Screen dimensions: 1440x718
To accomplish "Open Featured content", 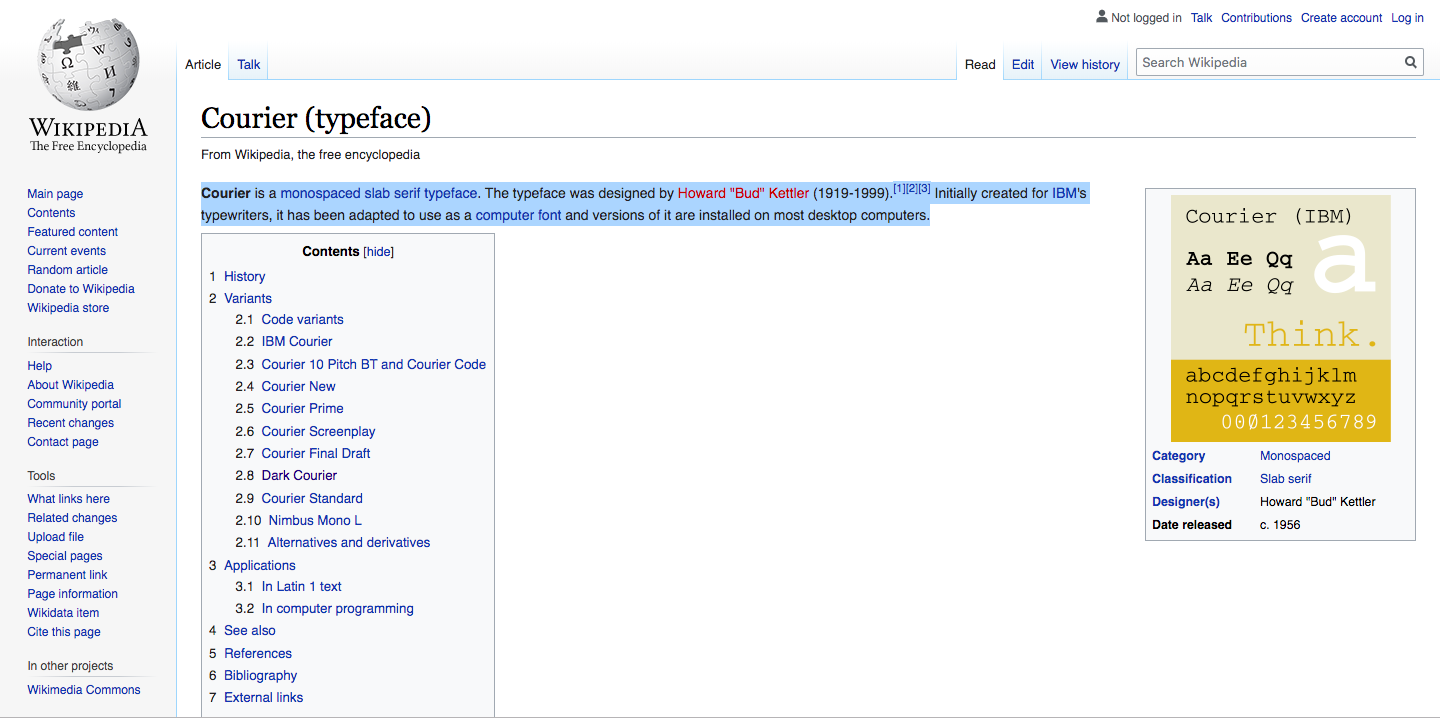I will coord(72,232).
